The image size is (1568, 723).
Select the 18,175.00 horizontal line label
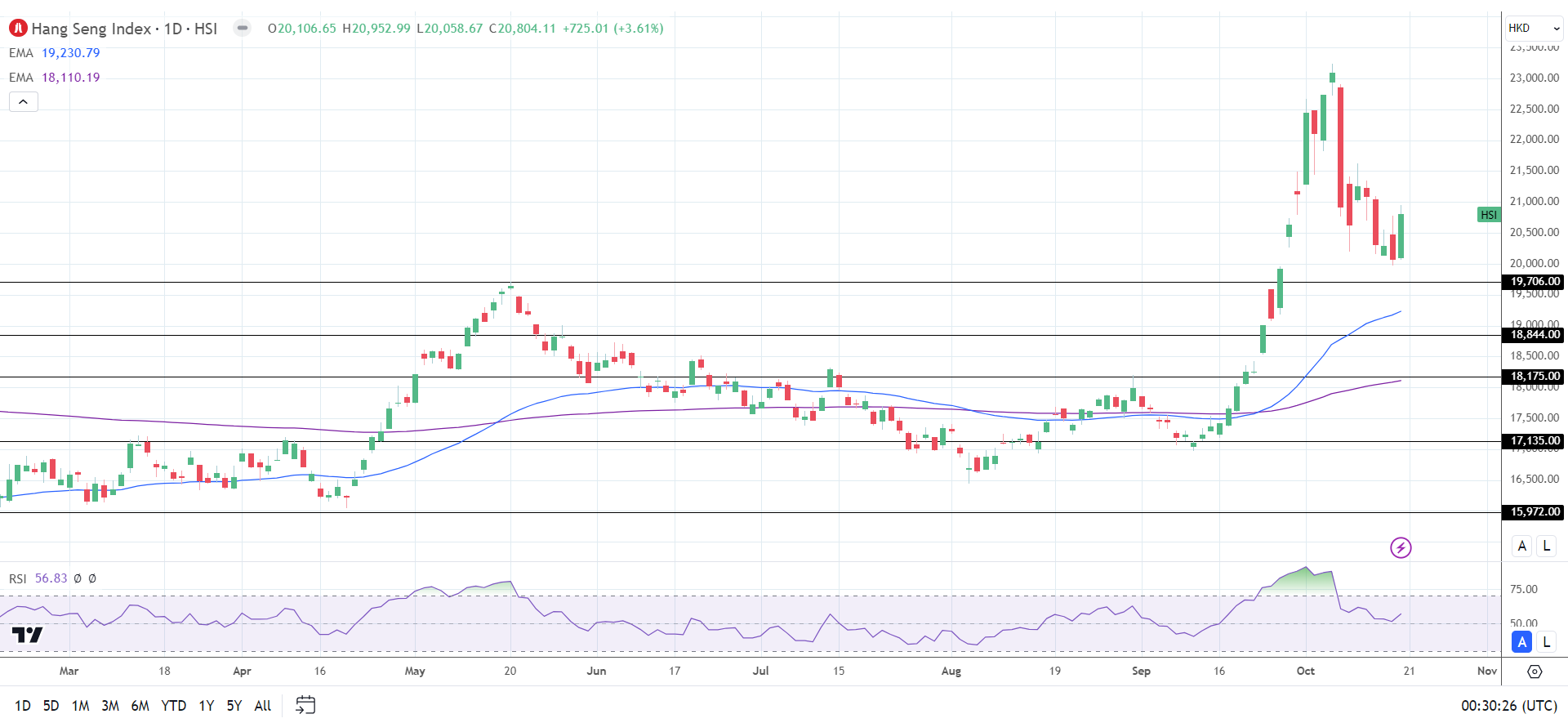point(1535,377)
